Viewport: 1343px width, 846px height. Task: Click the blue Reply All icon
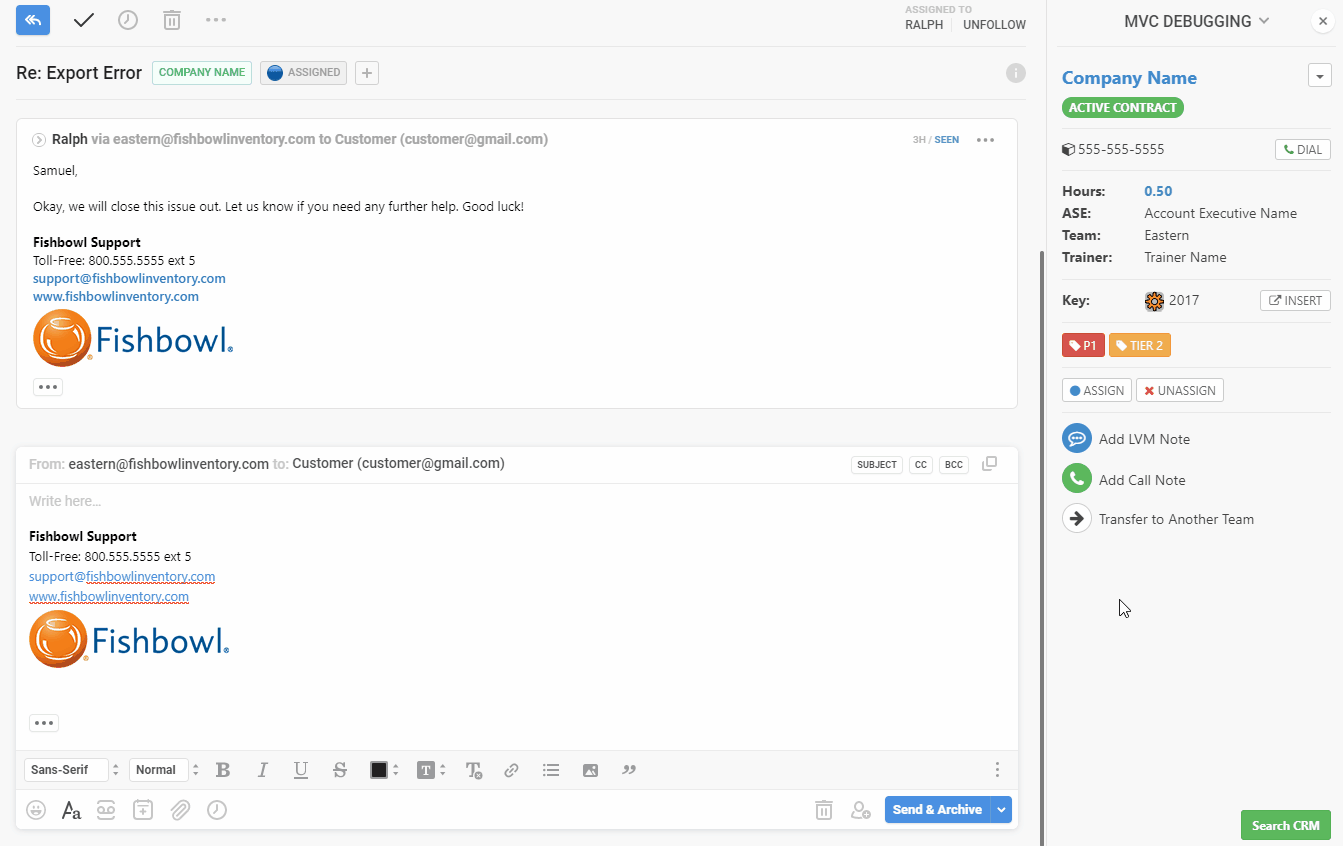(32, 20)
